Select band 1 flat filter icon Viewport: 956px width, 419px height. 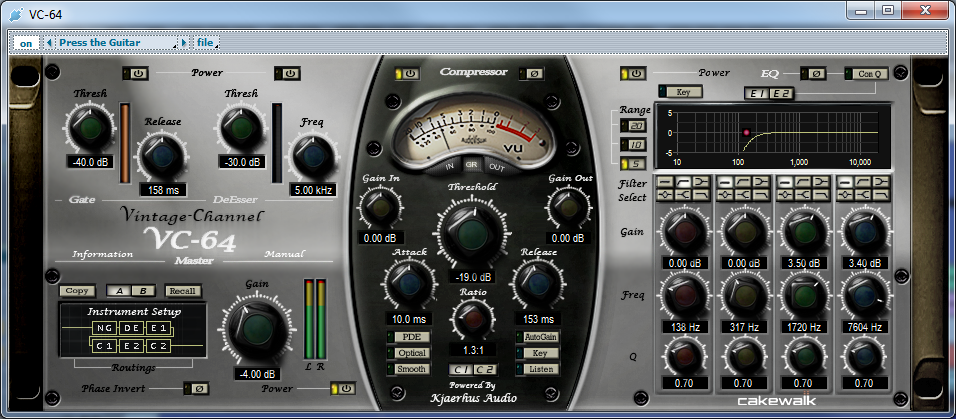(665, 181)
